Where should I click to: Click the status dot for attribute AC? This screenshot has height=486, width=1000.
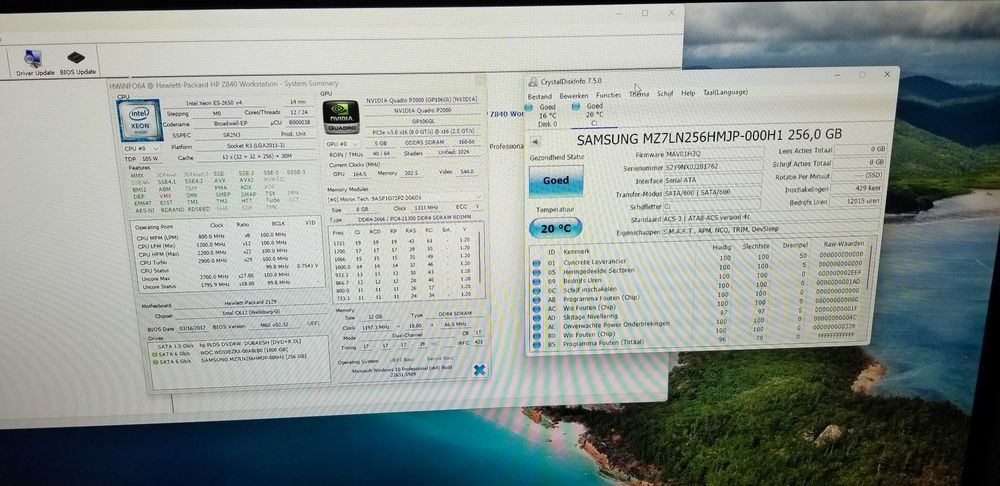[x=536, y=308]
